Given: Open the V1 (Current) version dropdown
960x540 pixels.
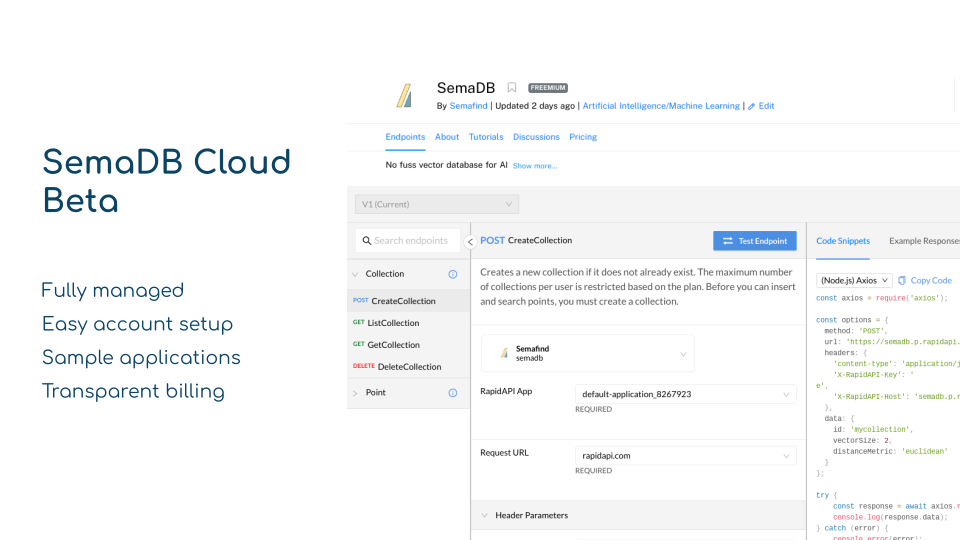Looking at the screenshot, I should 437,204.
